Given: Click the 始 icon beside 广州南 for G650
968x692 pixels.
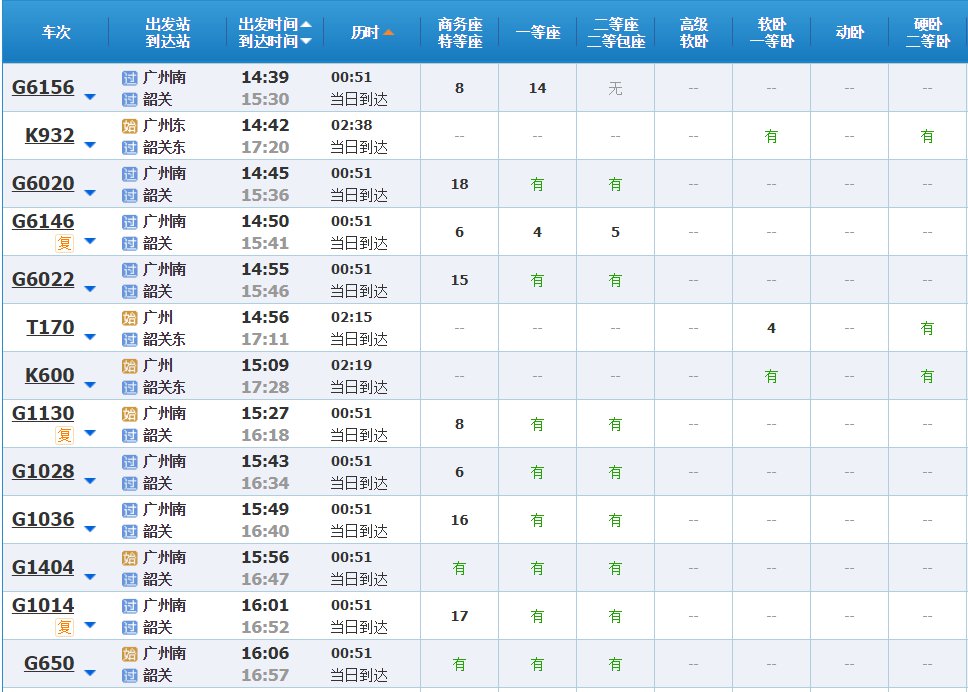Looking at the screenshot, I should [129, 653].
